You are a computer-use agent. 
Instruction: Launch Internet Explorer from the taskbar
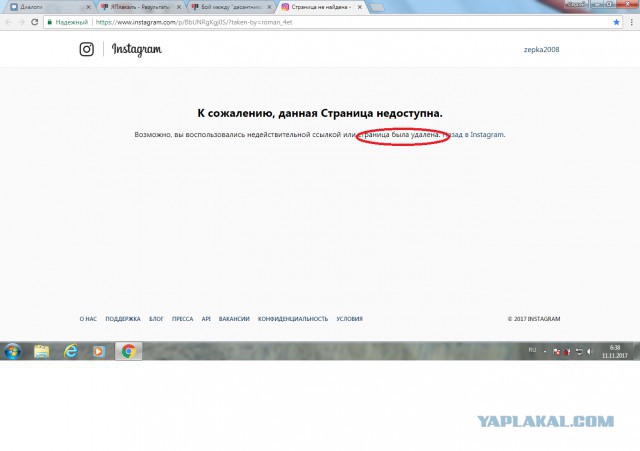coord(71,351)
